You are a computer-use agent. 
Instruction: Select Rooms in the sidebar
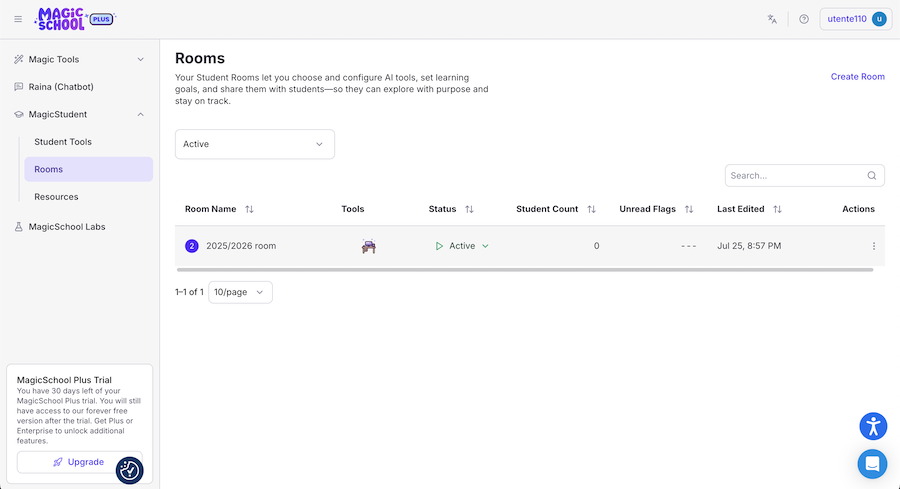88,169
